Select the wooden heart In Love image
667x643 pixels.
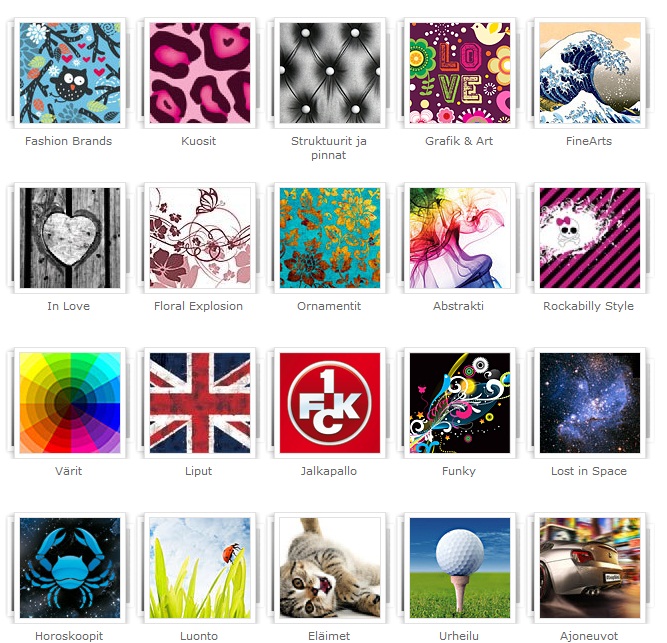pos(70,238)
